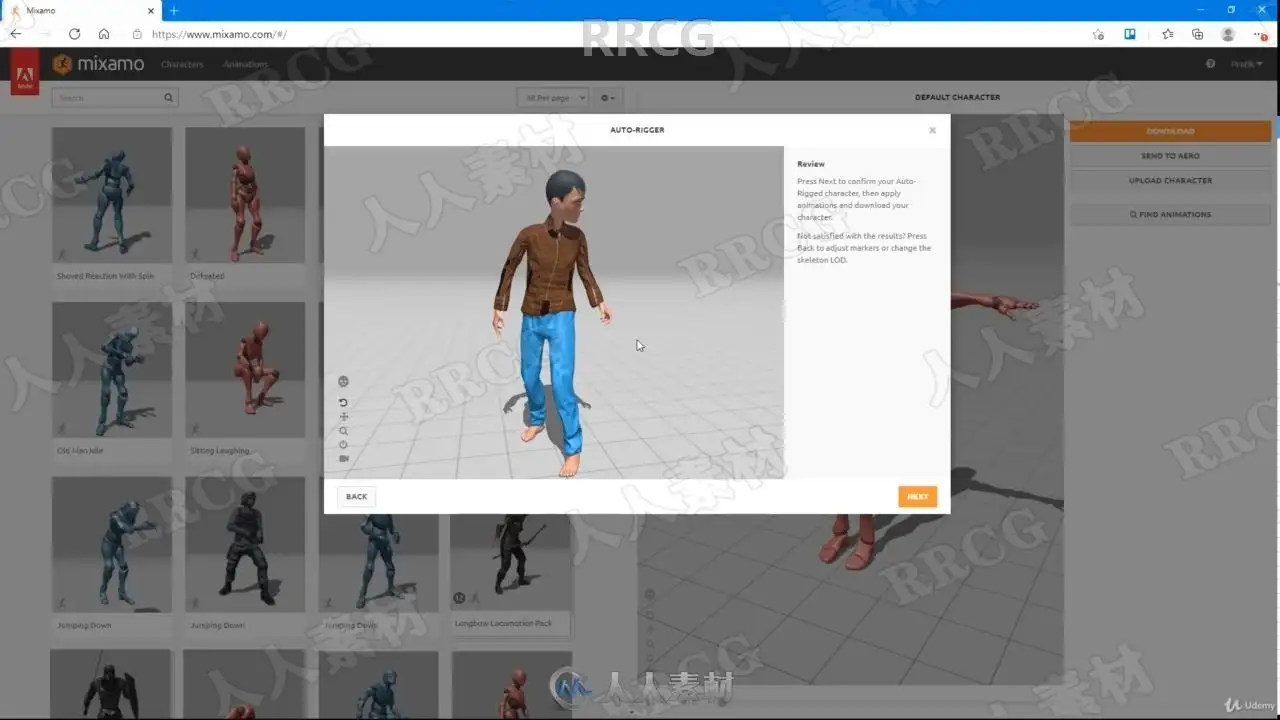The width and height of the screenshot is (1280, 720).
Task: Open the gear settings dropdown
Action: point(607,98)
